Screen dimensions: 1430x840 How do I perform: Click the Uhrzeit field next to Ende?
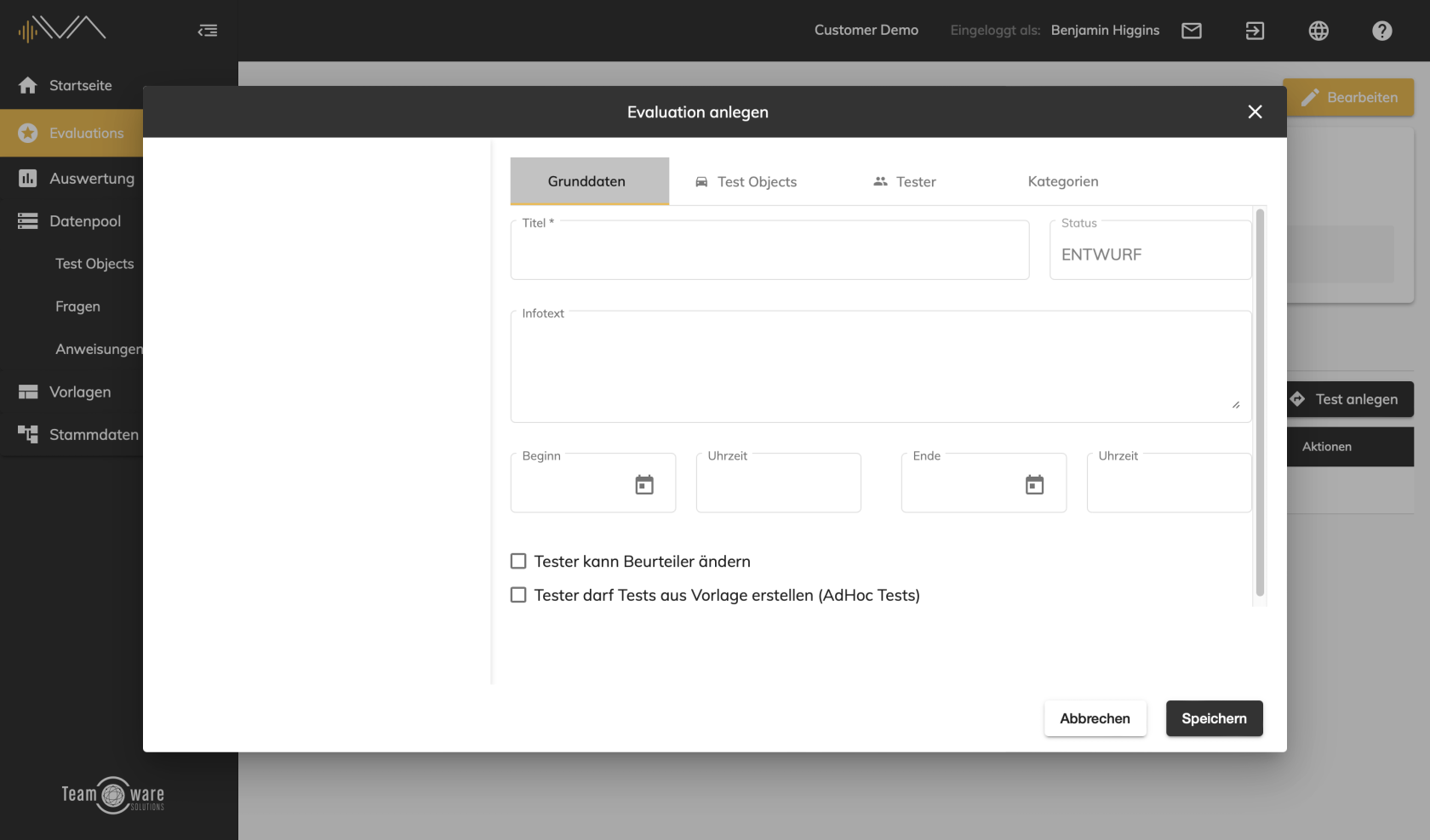coord(1170,483)
